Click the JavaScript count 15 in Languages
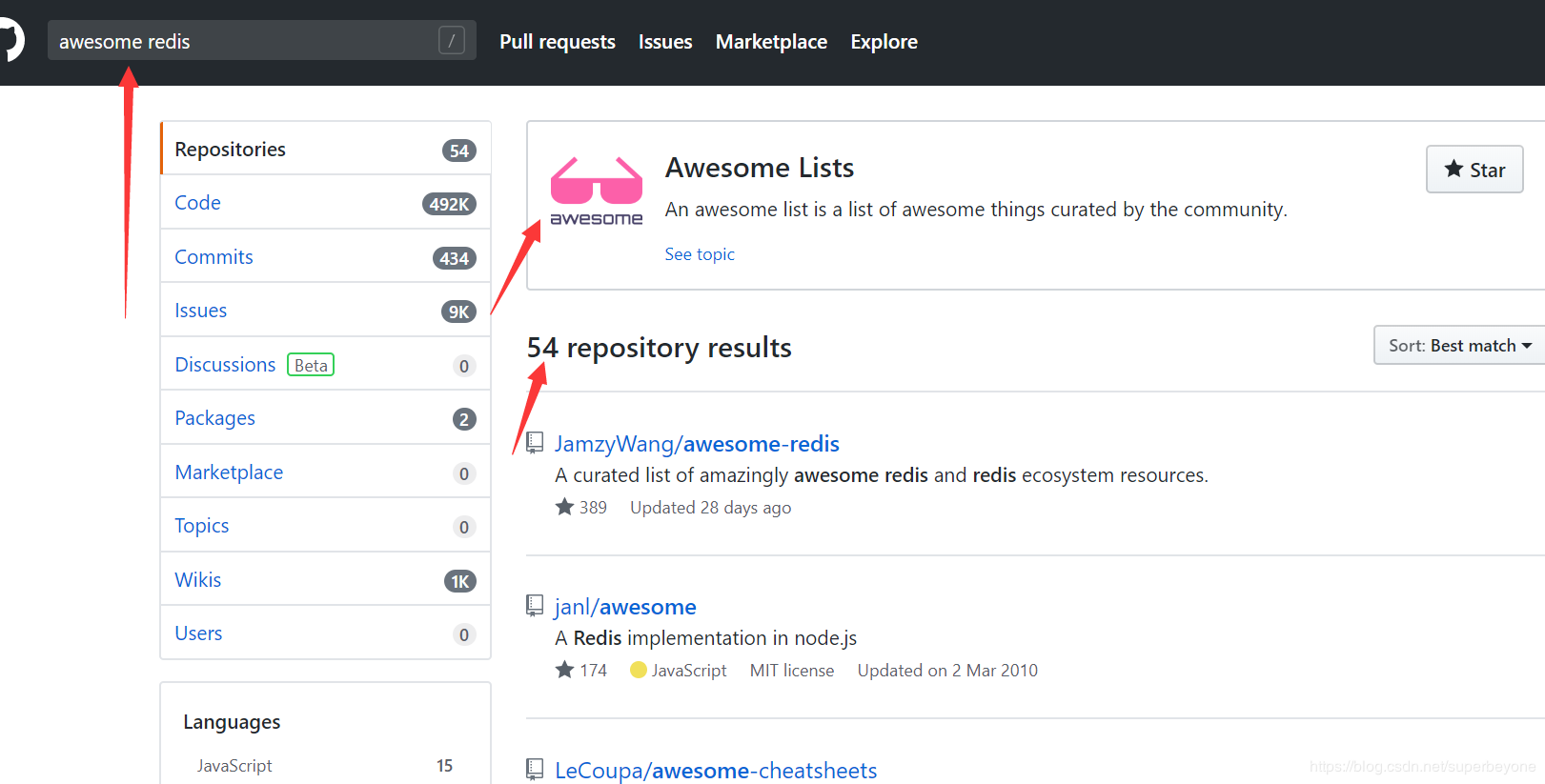Screen dimensions: 1545x784 click(444, 766)
